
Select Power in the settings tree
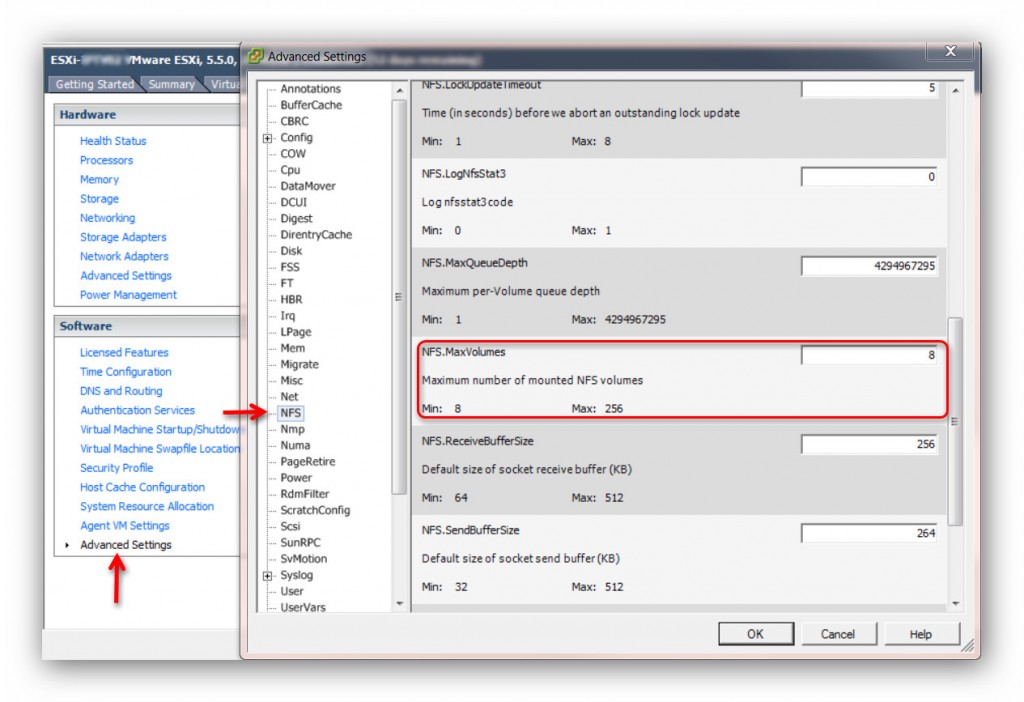296,478
